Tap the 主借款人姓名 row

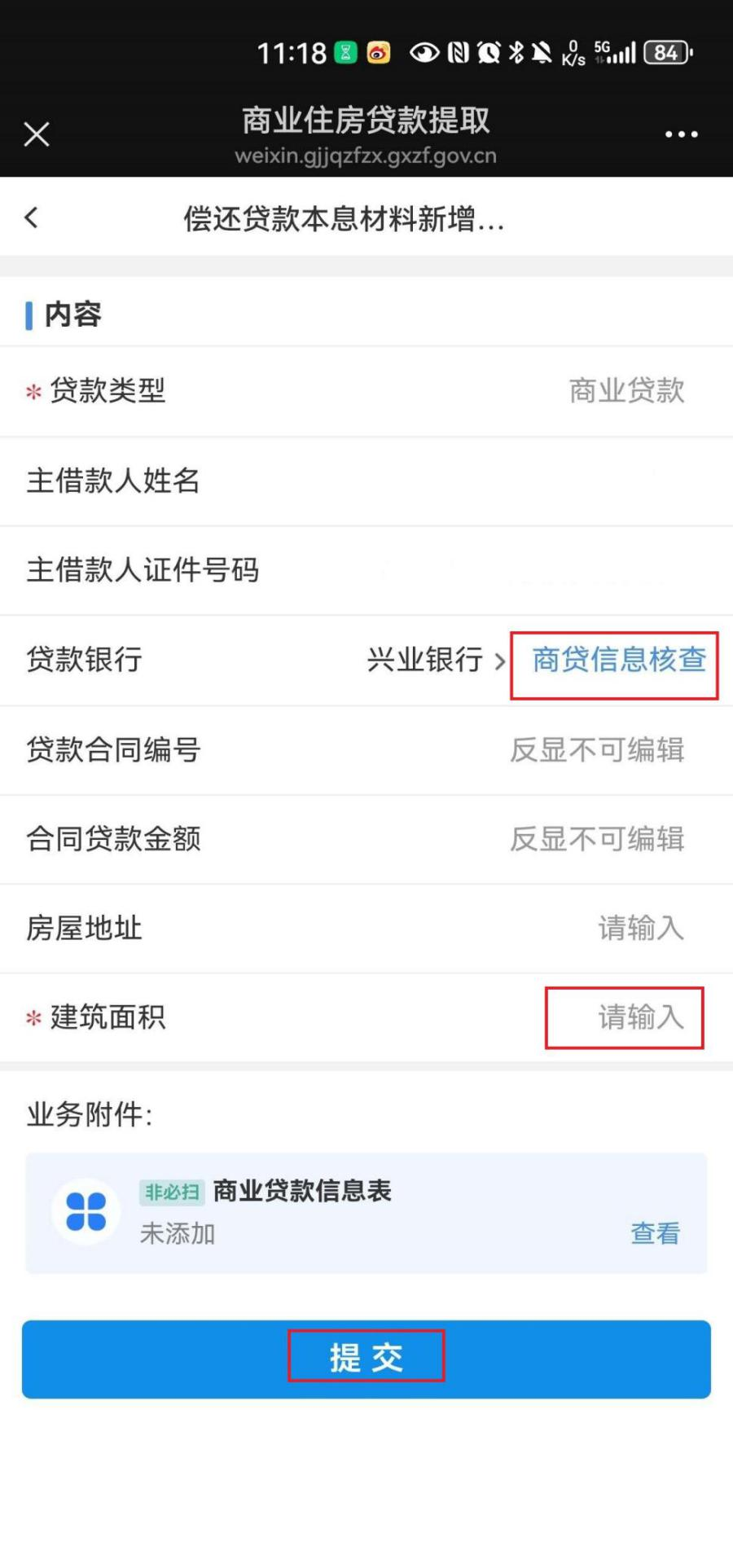[x=366, y=481]
